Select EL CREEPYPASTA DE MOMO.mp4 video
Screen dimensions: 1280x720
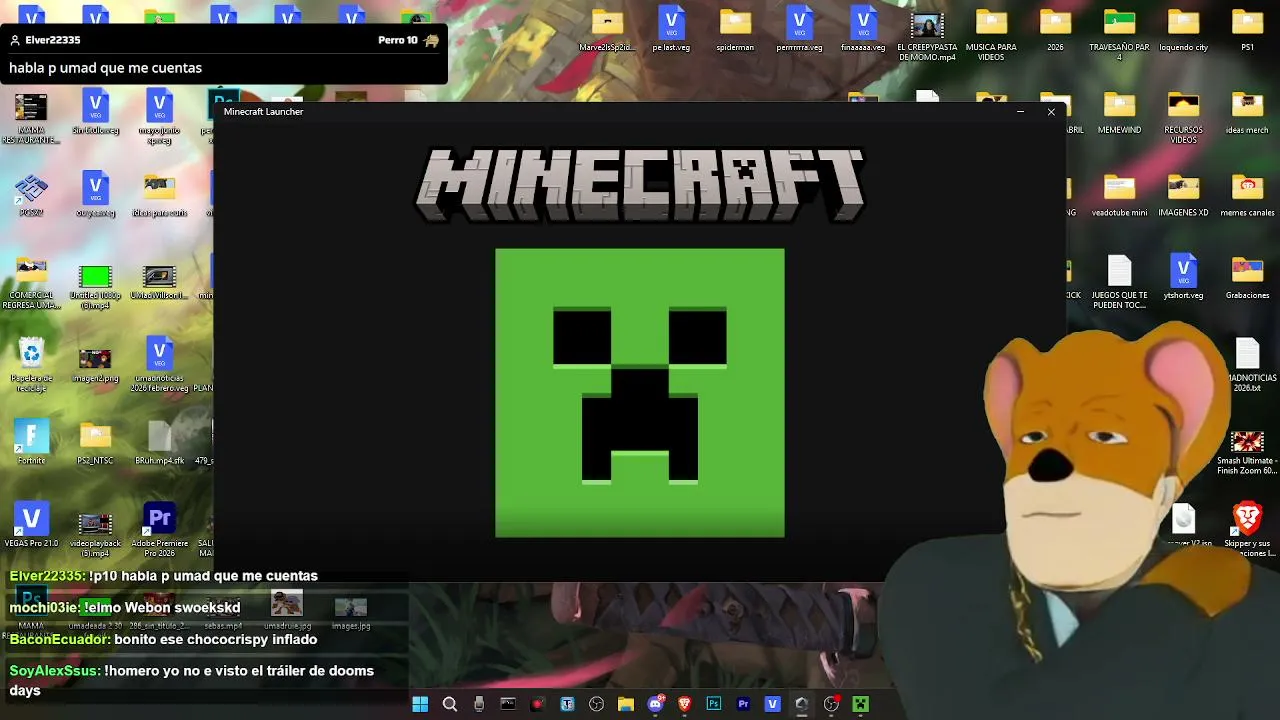pyautogui.click(x=927, y=35)
